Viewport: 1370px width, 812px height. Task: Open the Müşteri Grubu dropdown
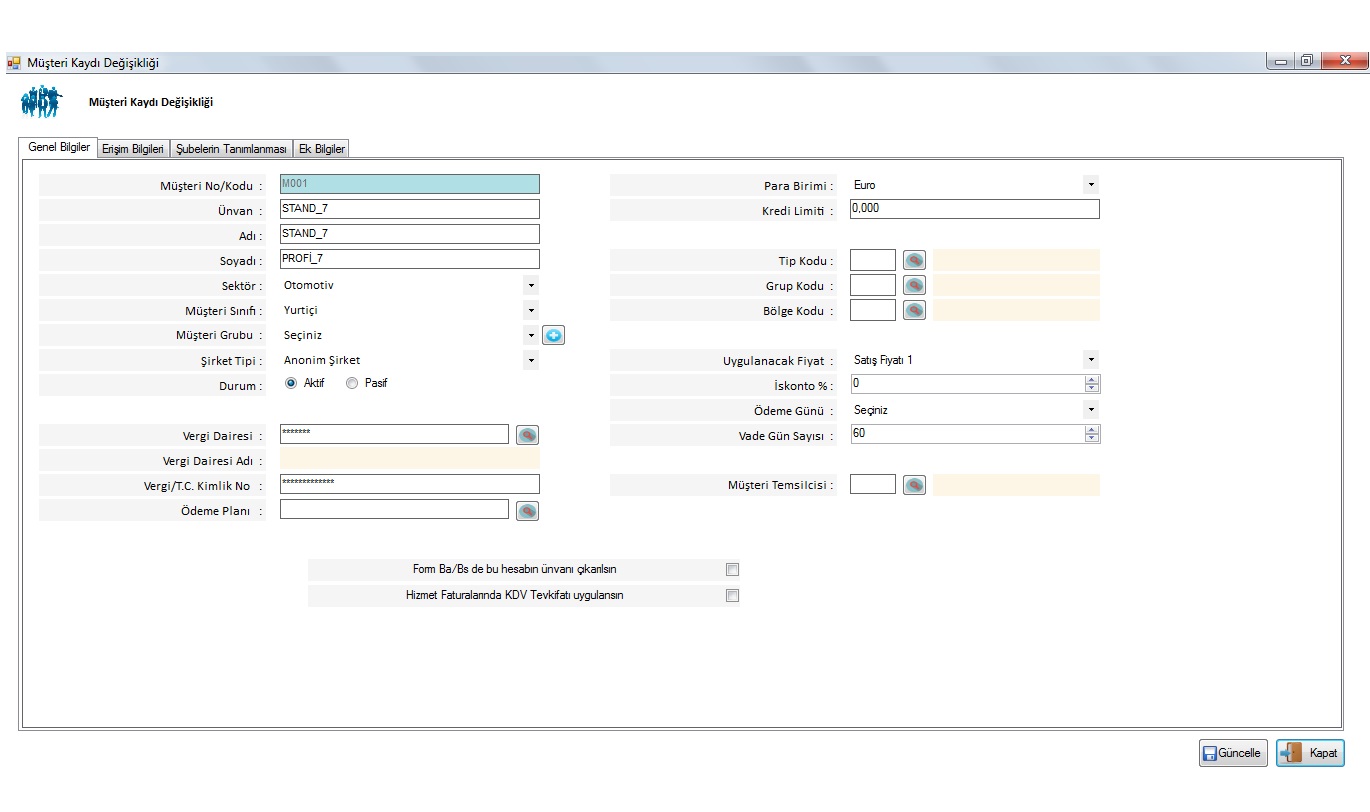click(531, 336)
